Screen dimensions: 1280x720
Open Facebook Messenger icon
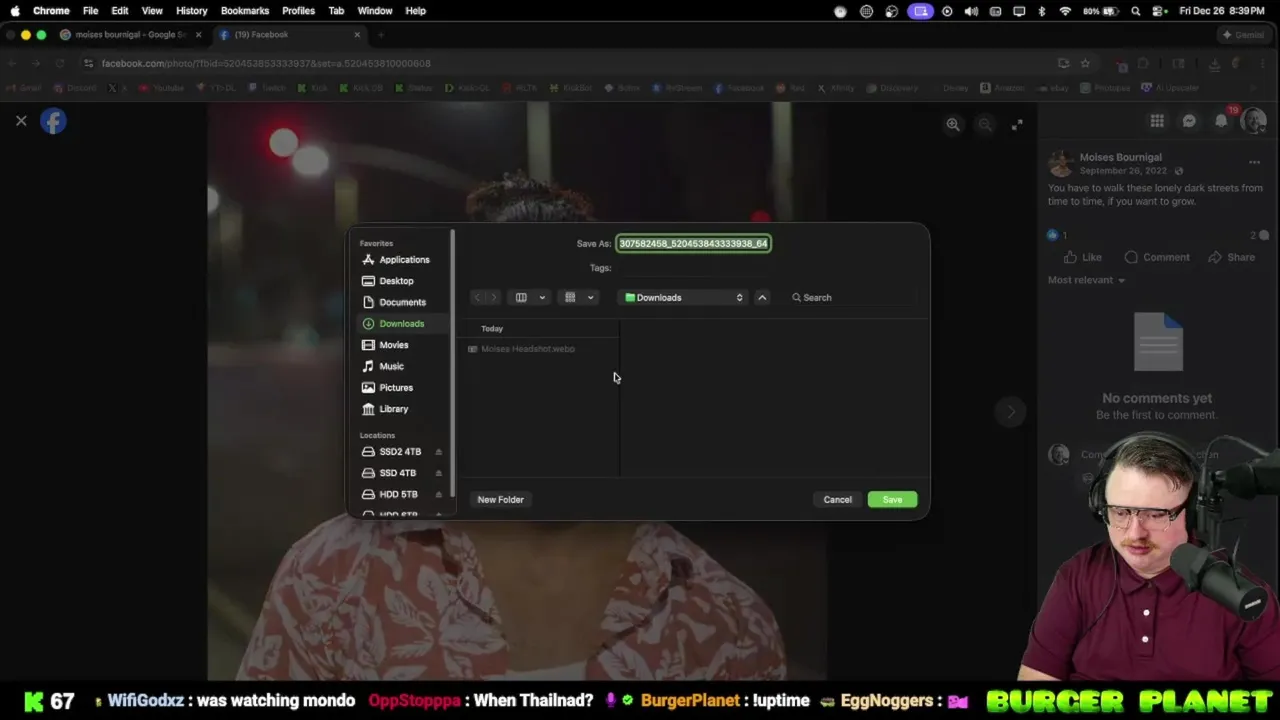[x=1189, y=121]
